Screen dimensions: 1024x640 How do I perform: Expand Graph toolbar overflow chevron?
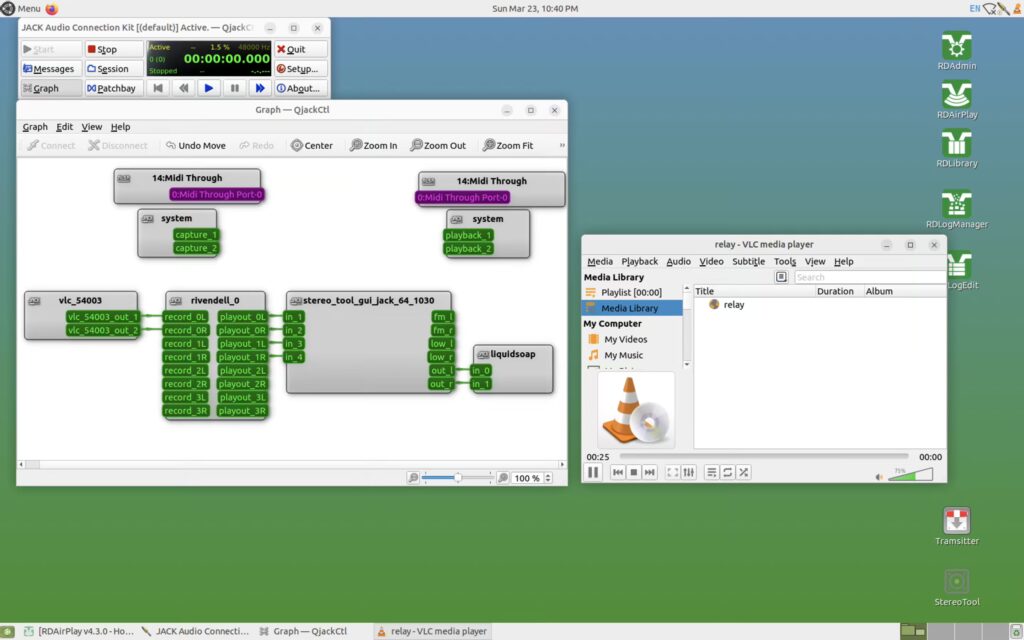[562, 146]
